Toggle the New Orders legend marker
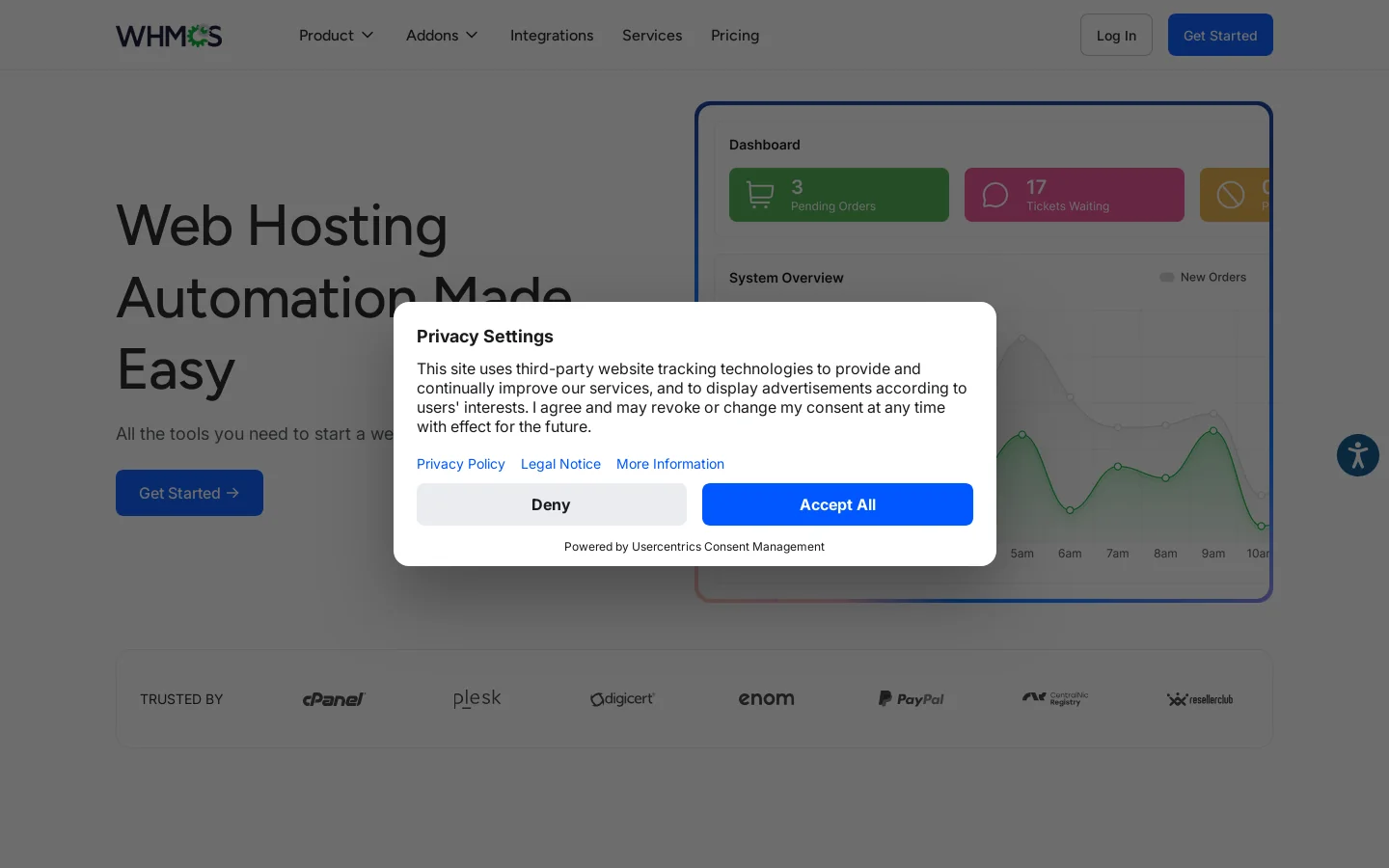 [1167, 277]
